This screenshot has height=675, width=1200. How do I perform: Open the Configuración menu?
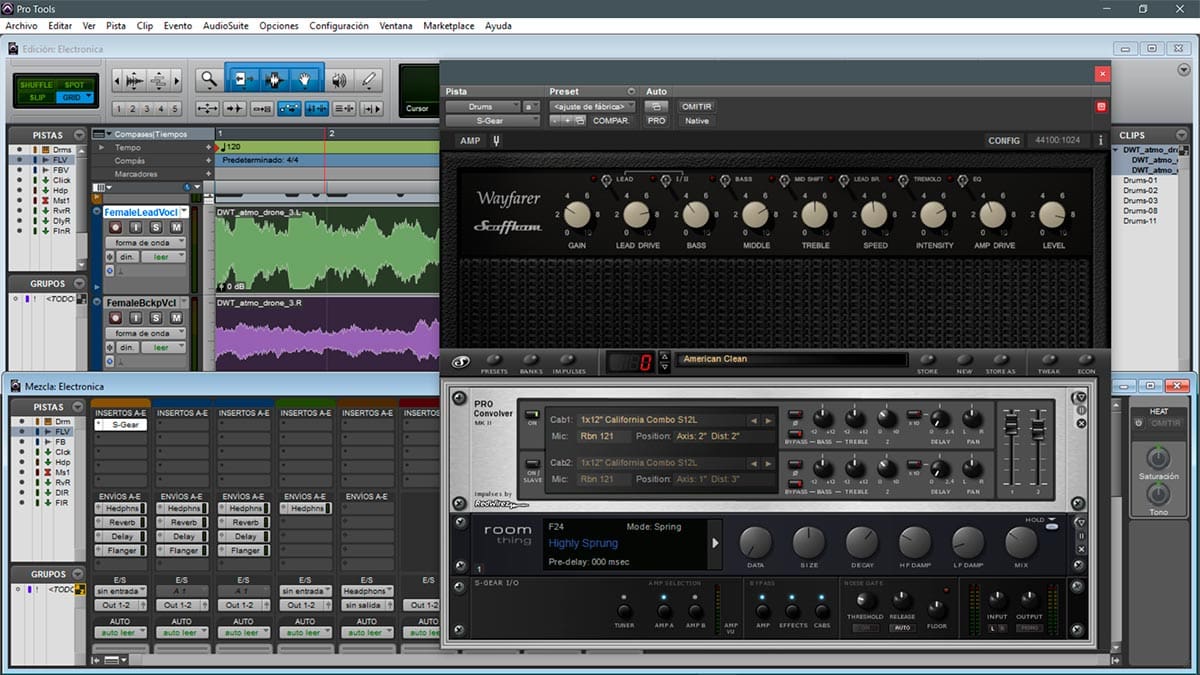pos(339,25)
